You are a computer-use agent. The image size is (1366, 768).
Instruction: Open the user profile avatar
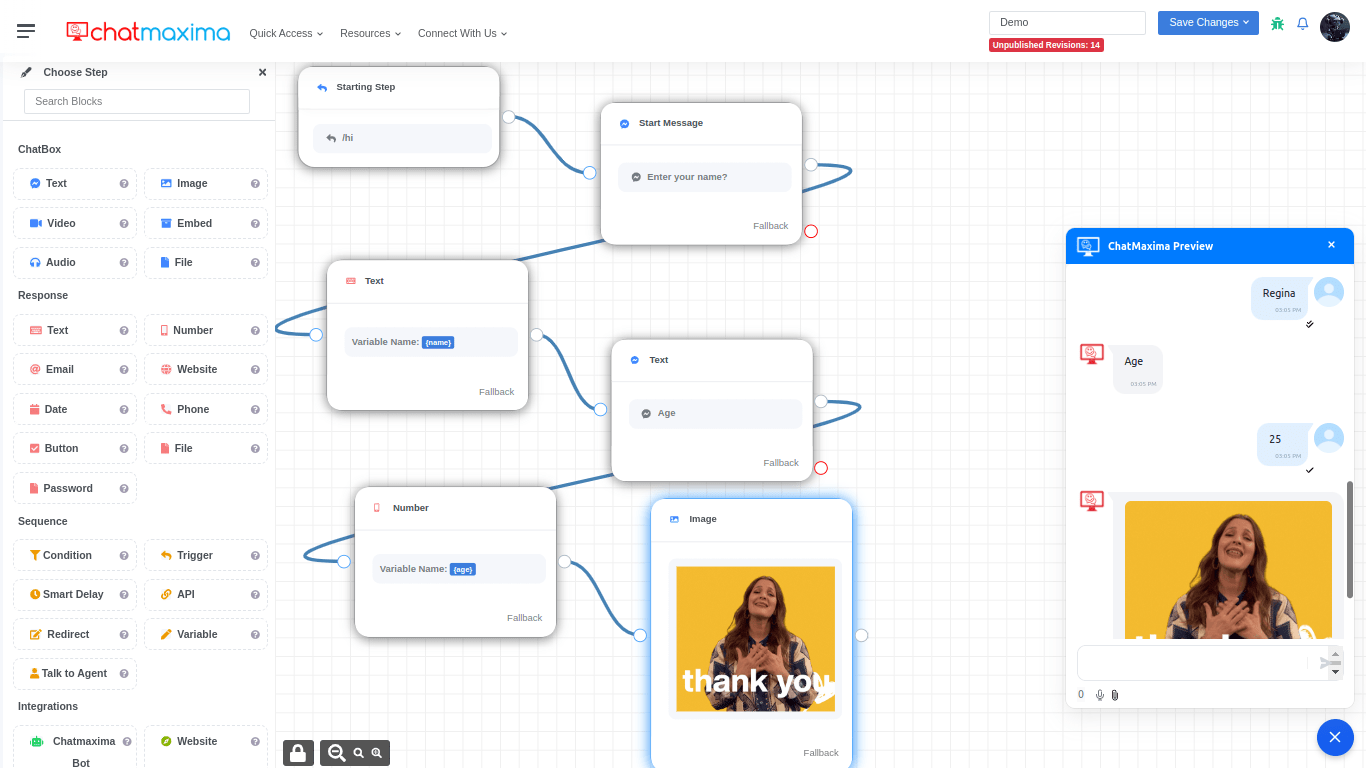pyautogui.click(x=1334, y=27)
